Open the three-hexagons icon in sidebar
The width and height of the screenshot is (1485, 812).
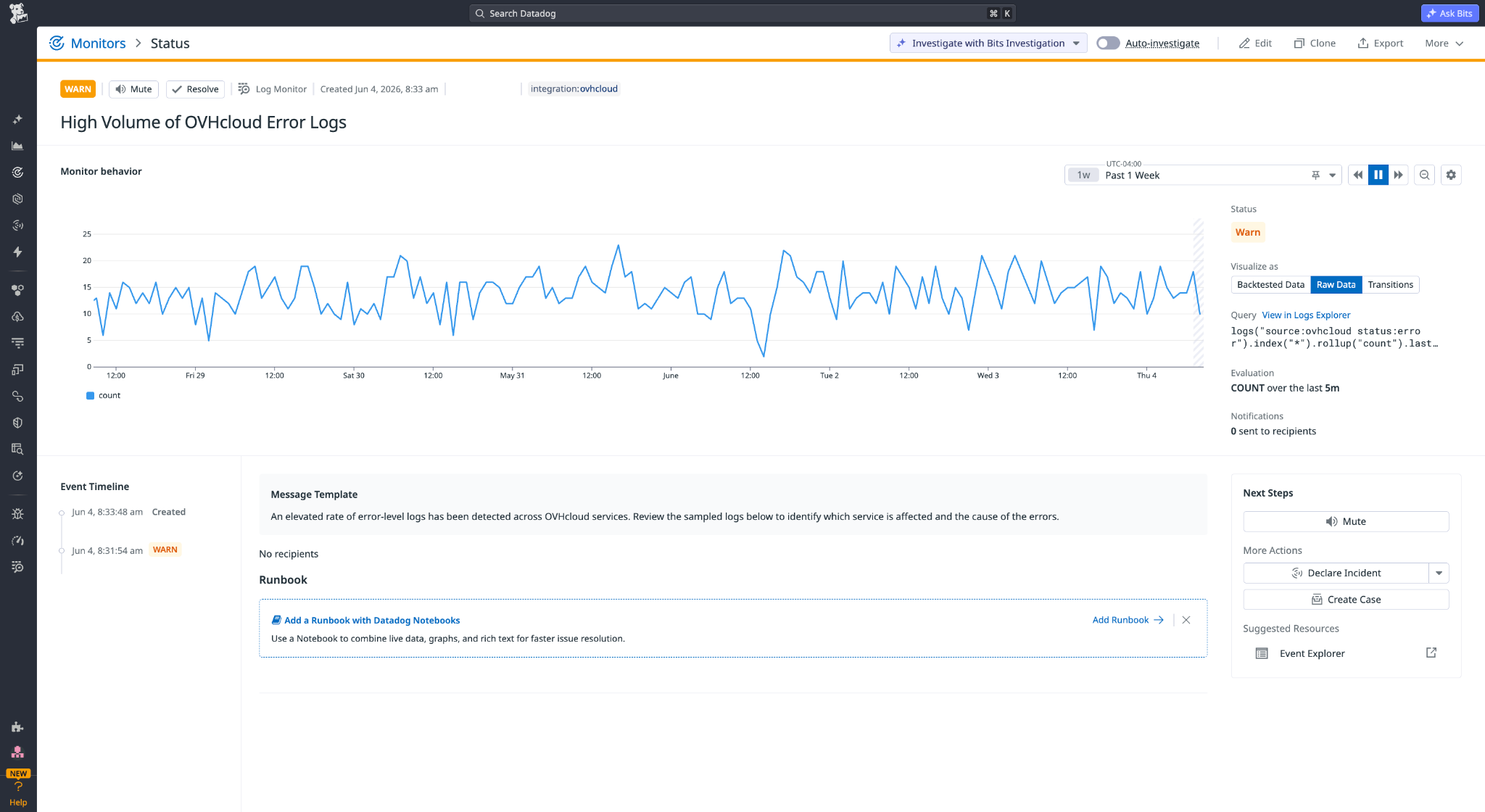[18, 290]
